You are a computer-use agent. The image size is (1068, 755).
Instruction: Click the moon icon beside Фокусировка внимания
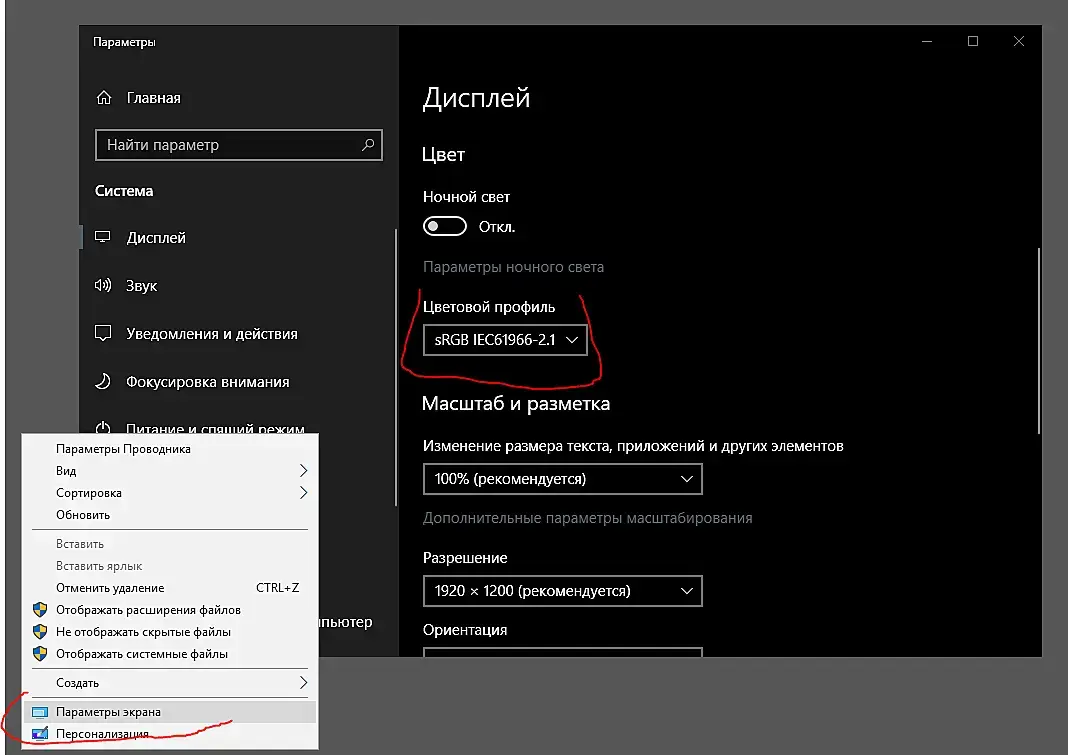(x=103, y=381)
